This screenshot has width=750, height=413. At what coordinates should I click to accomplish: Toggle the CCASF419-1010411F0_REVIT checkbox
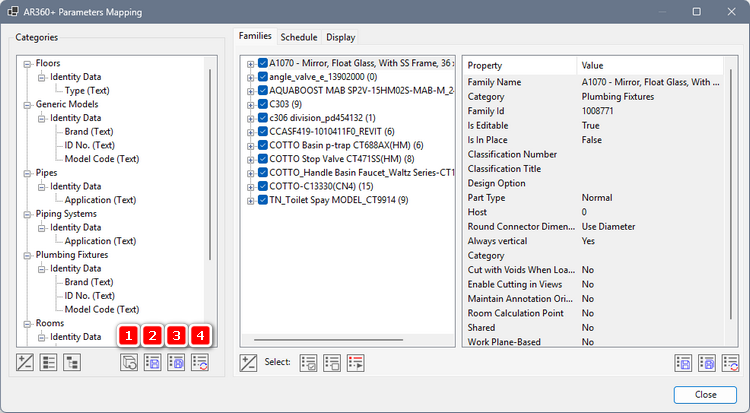point(263,132)
